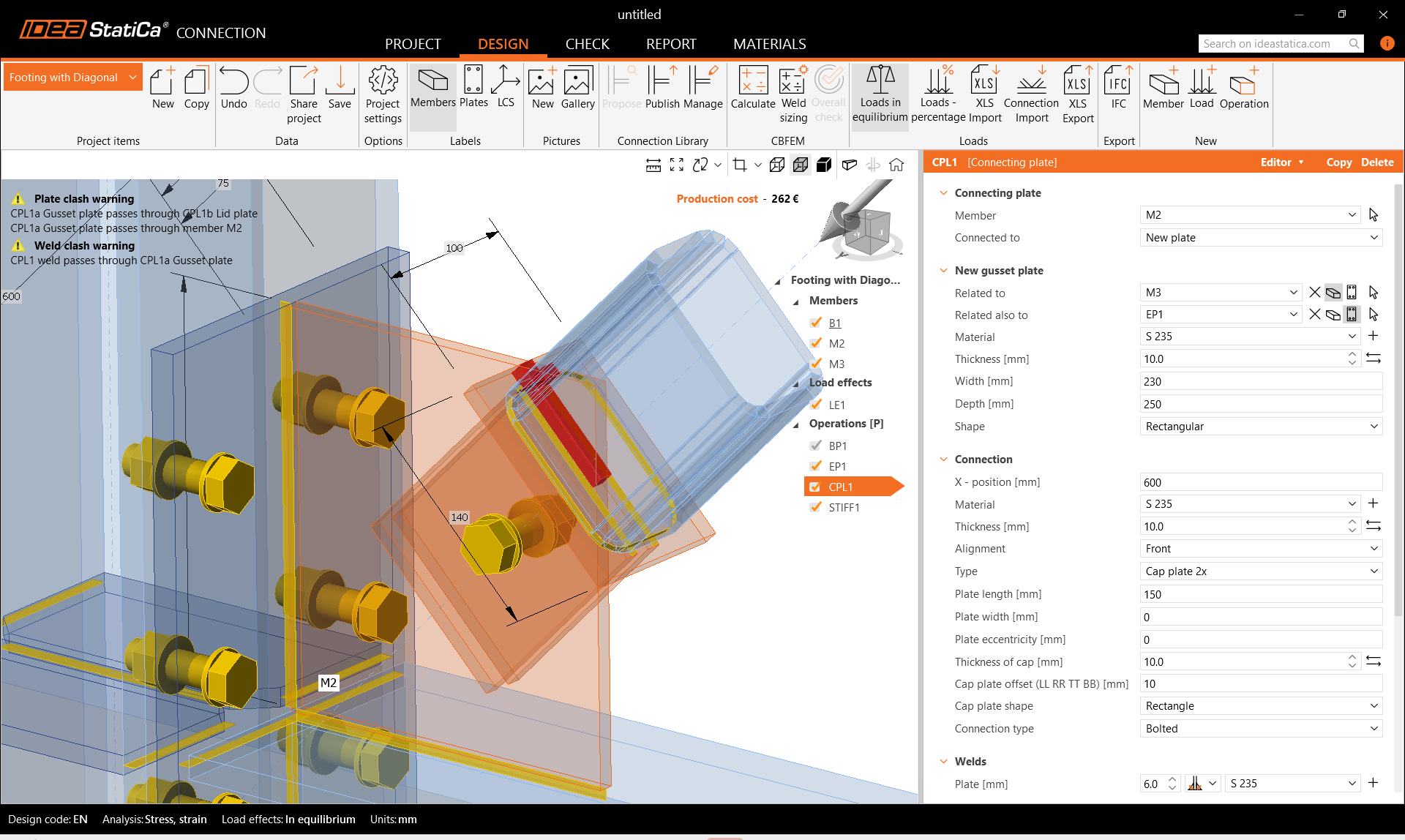
Task: Open the Type Cap plate 2x dropdown
Action: [1261, 571]
